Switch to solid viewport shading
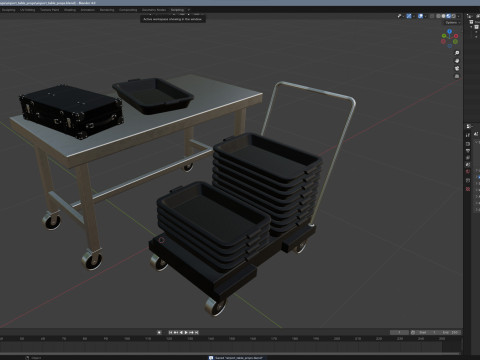Image resolution: width=480 pixels, height=360 pixels. pos(443,16)
